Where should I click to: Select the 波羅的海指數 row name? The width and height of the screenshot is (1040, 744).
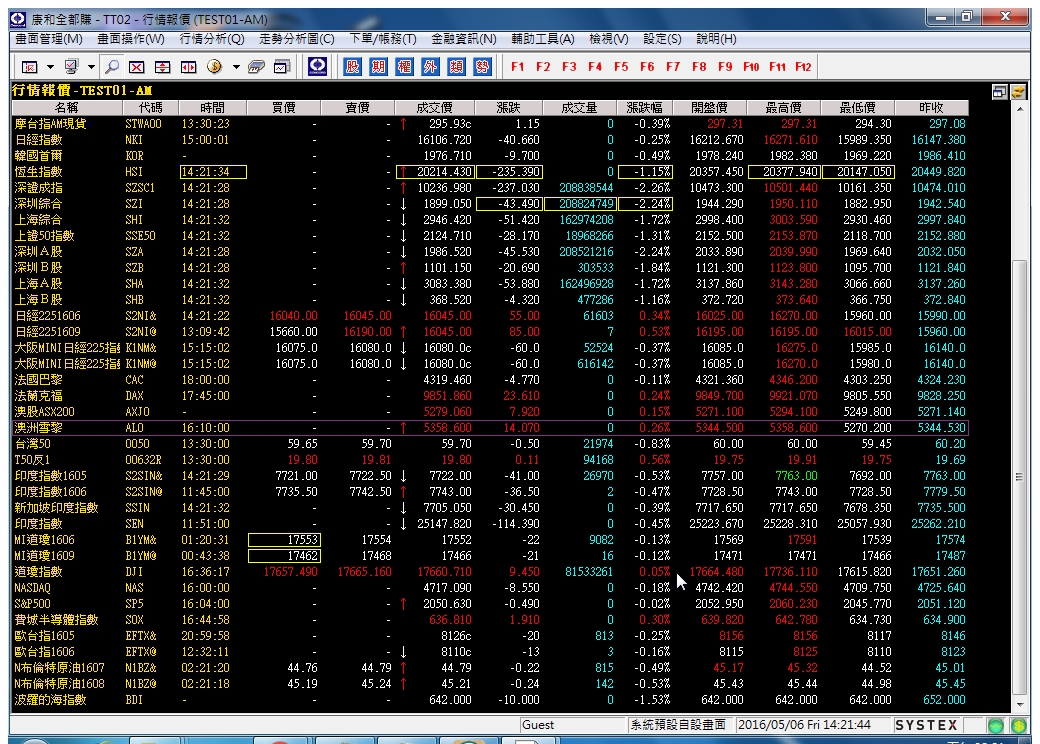click(x=50, y=700)
